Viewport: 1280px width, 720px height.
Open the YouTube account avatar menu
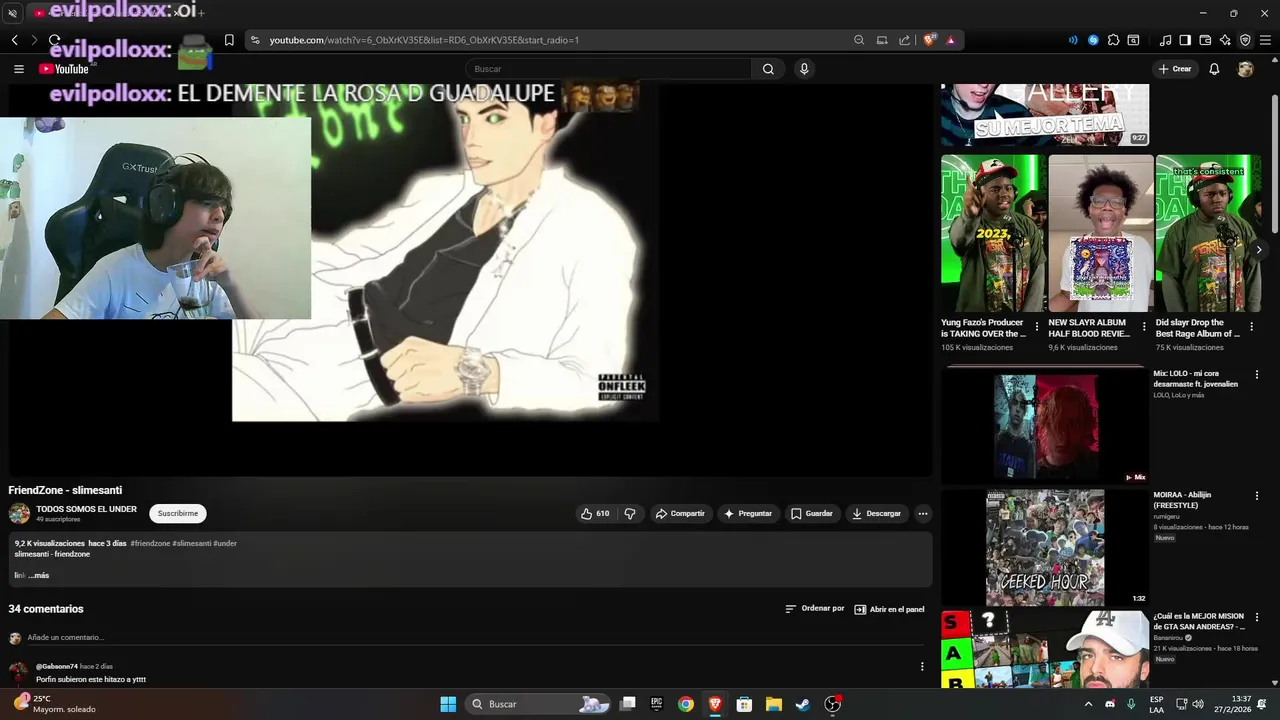(1245, 69)
